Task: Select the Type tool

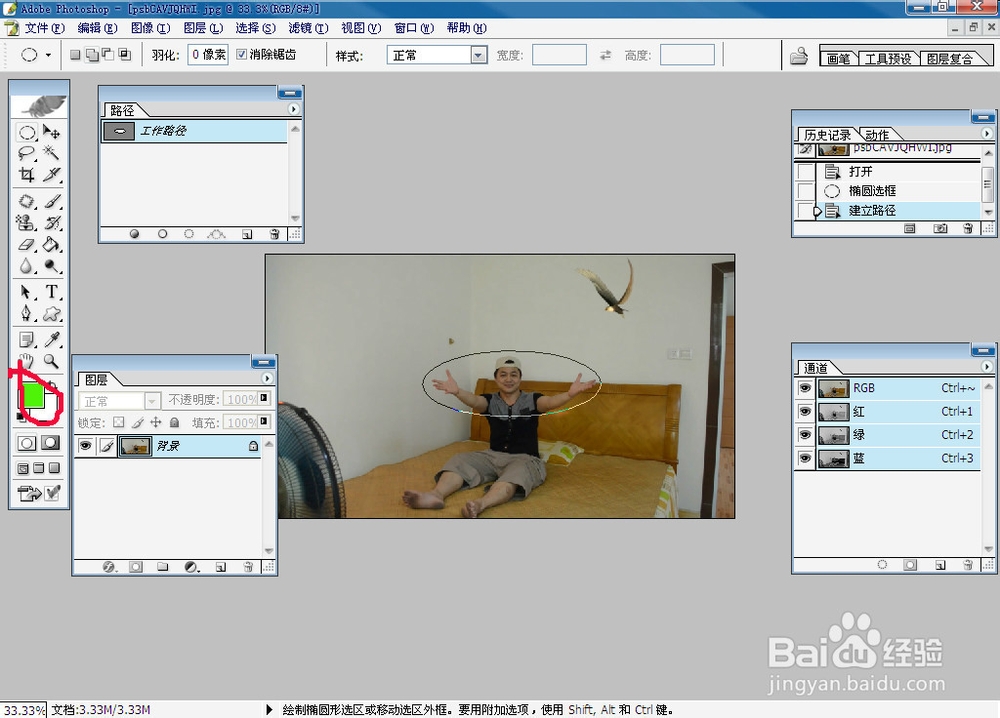Action: 52,291
